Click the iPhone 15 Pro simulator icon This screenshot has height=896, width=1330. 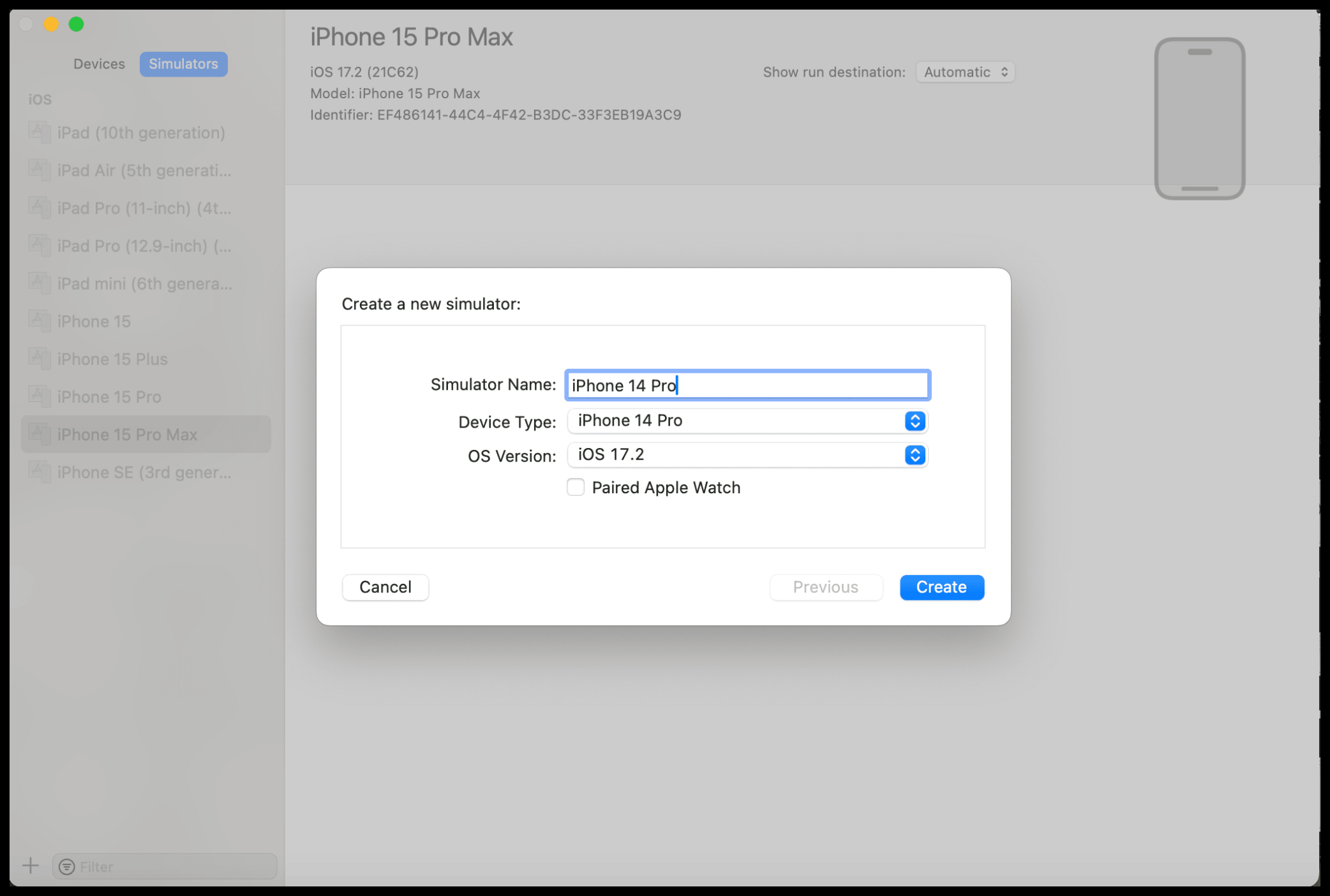tap(40, 397)
